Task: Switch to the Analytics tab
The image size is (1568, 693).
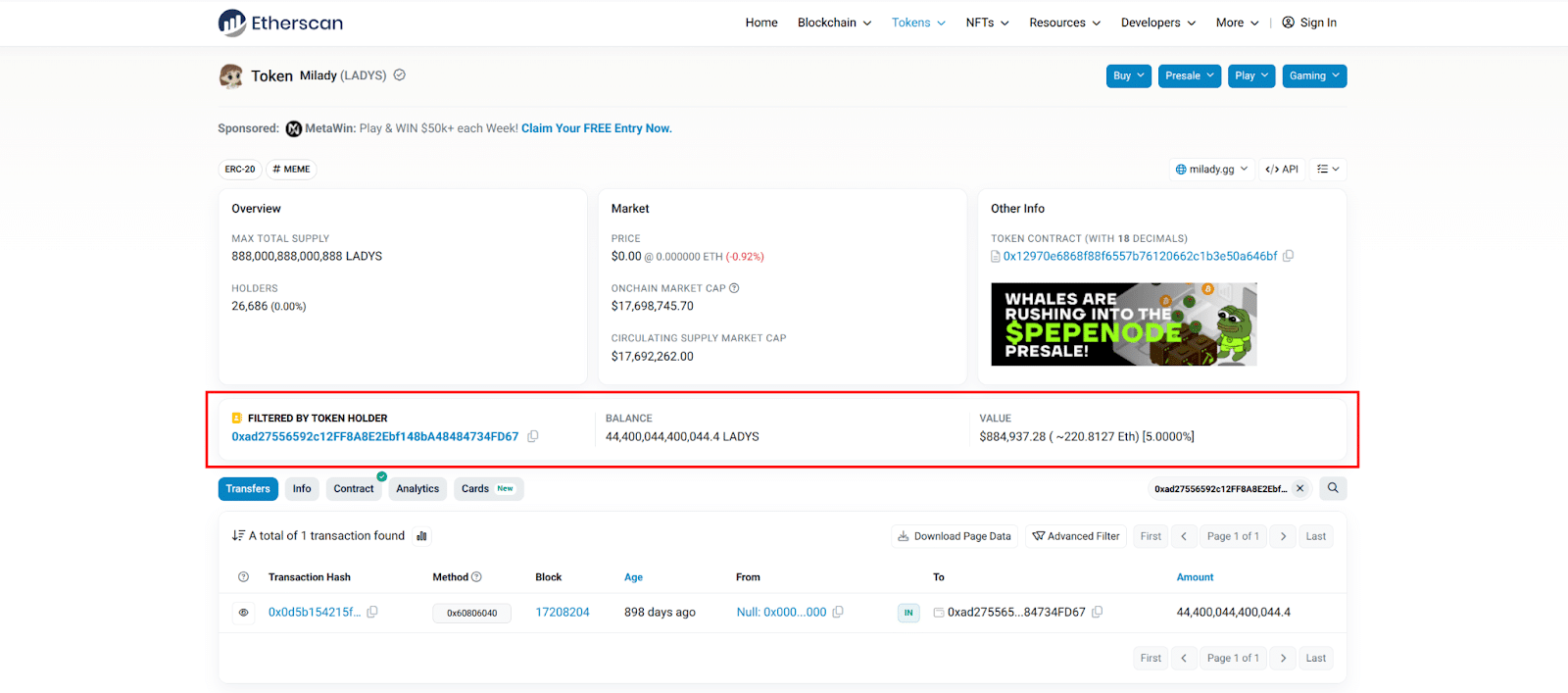Action: 417,488
